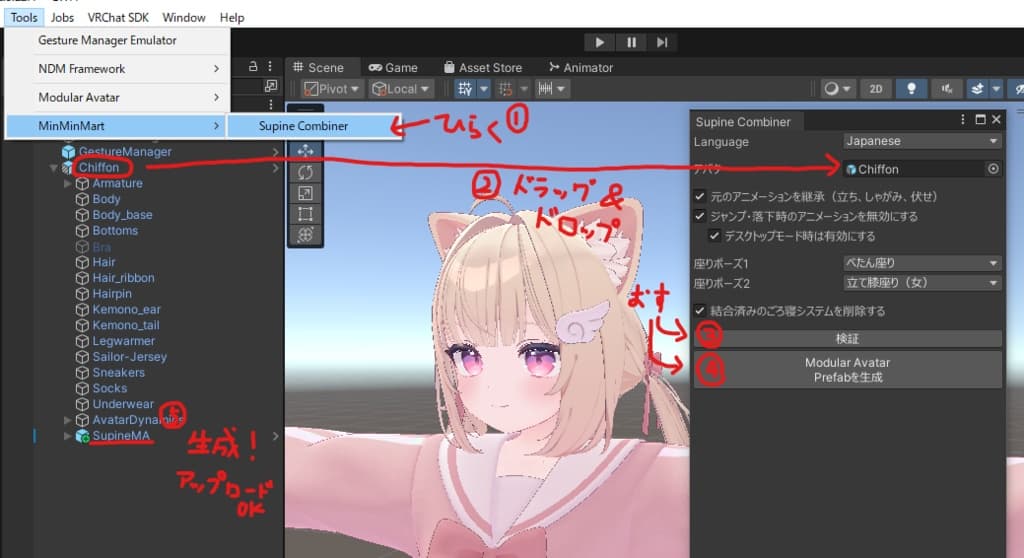Select the Move tool in scene overlay

(305, 151)
